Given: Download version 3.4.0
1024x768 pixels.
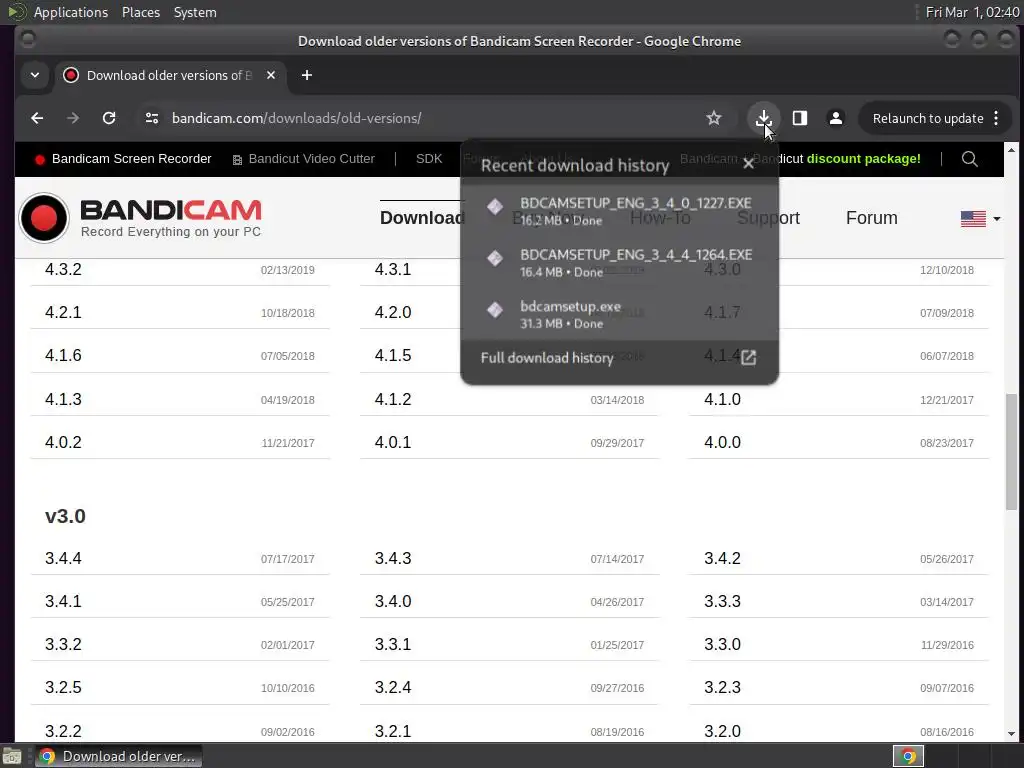Looking at the screenshot, I should [392, 601].
